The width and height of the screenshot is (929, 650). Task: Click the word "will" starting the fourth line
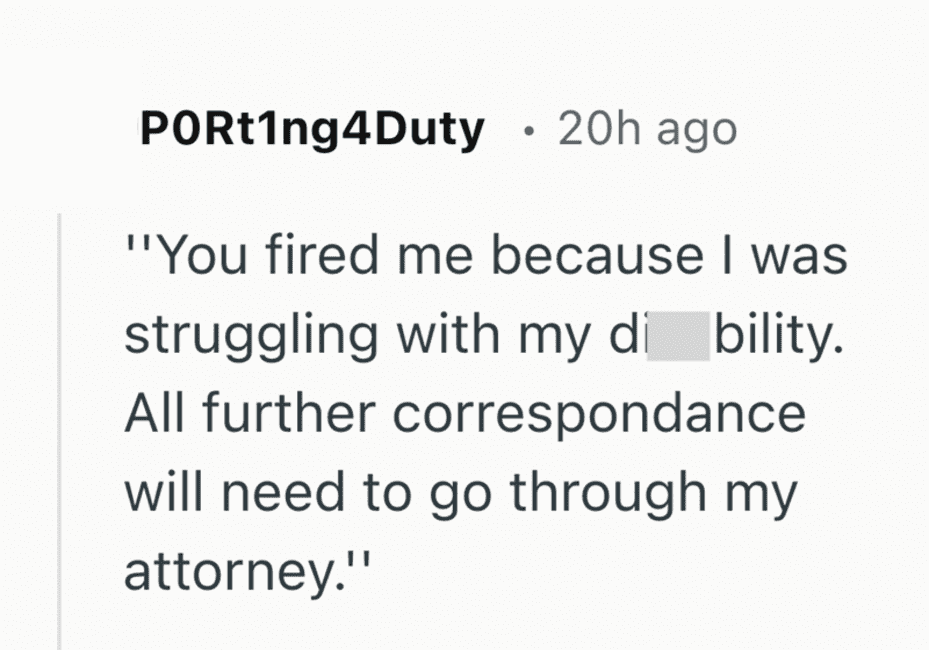pos(160,493)
